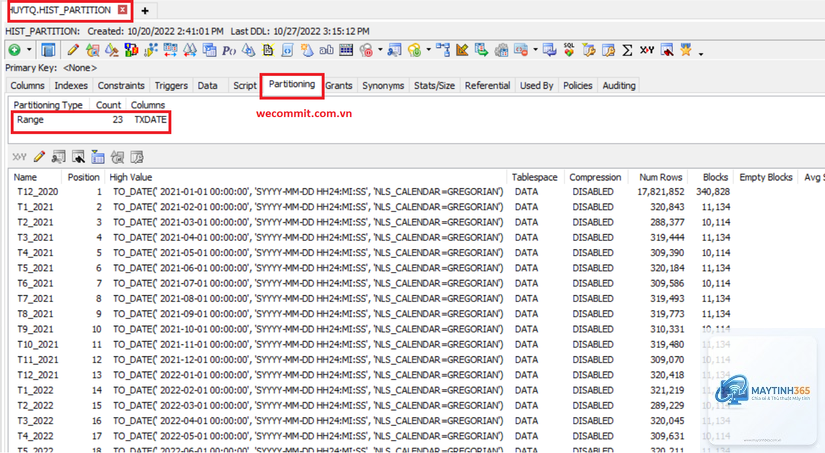Click the Compression column header

coord(595,177)
